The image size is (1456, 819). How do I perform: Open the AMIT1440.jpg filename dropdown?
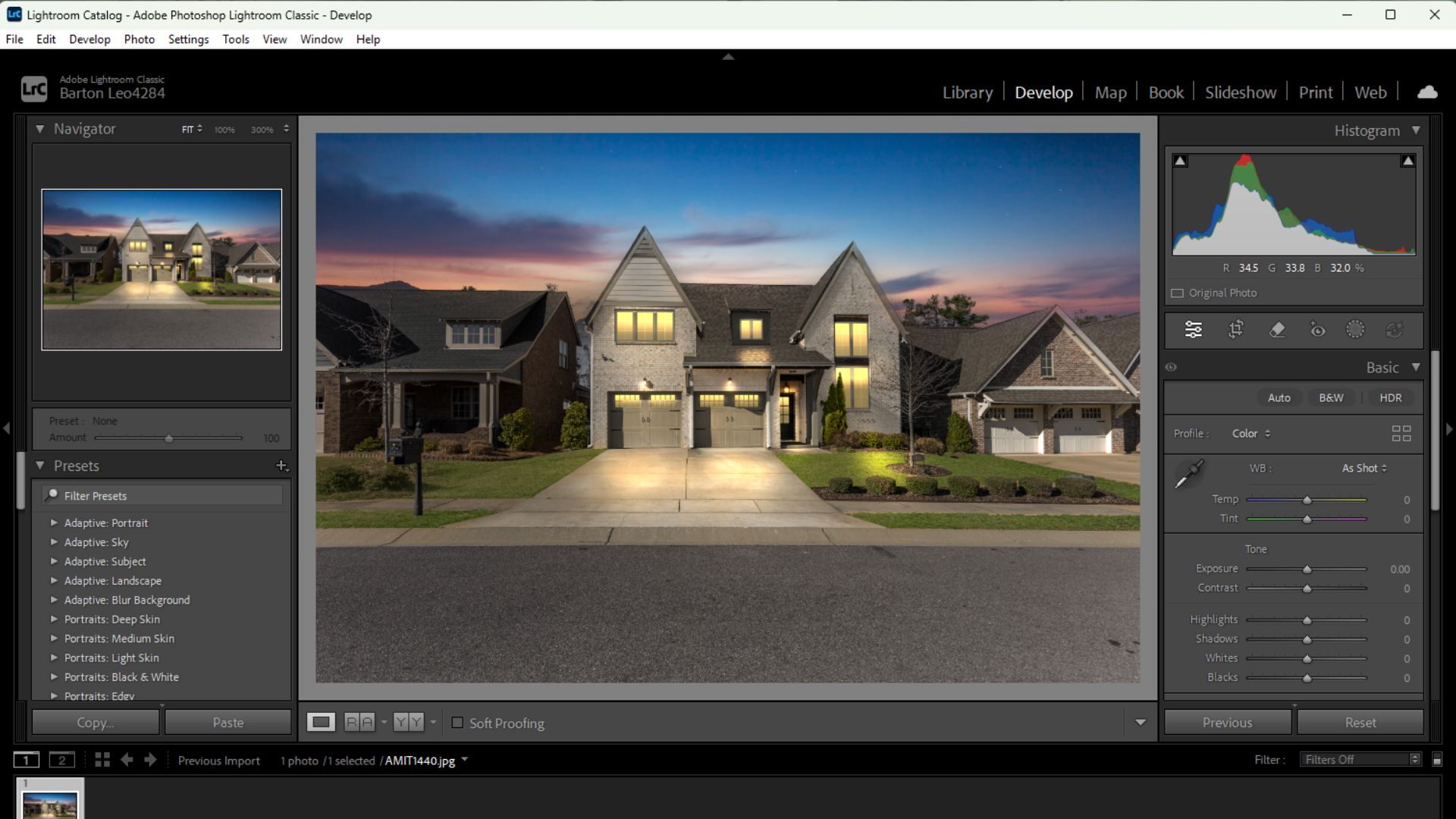click(x=464, y=760)
